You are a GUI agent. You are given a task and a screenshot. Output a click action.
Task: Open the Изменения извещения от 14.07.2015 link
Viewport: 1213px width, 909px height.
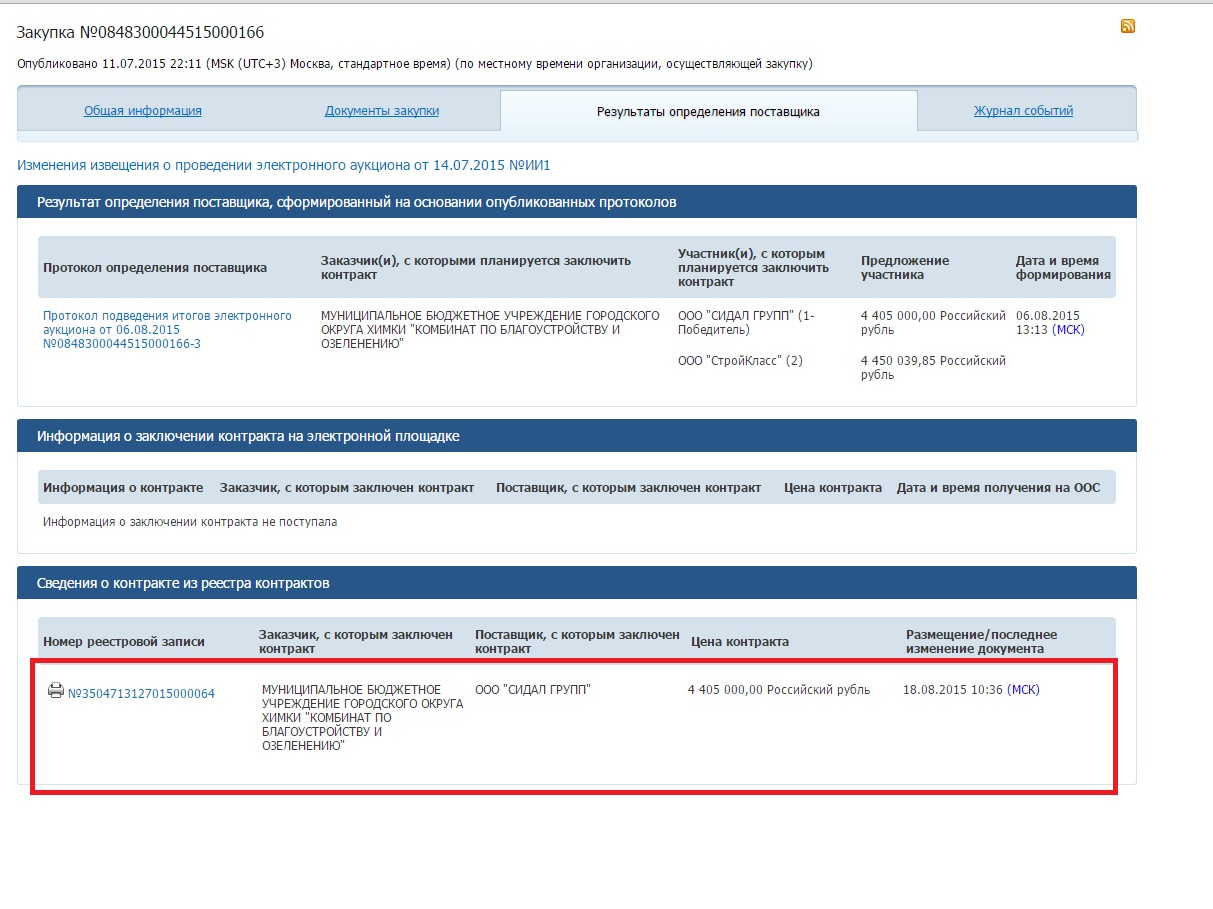click(x=284, y=165)
